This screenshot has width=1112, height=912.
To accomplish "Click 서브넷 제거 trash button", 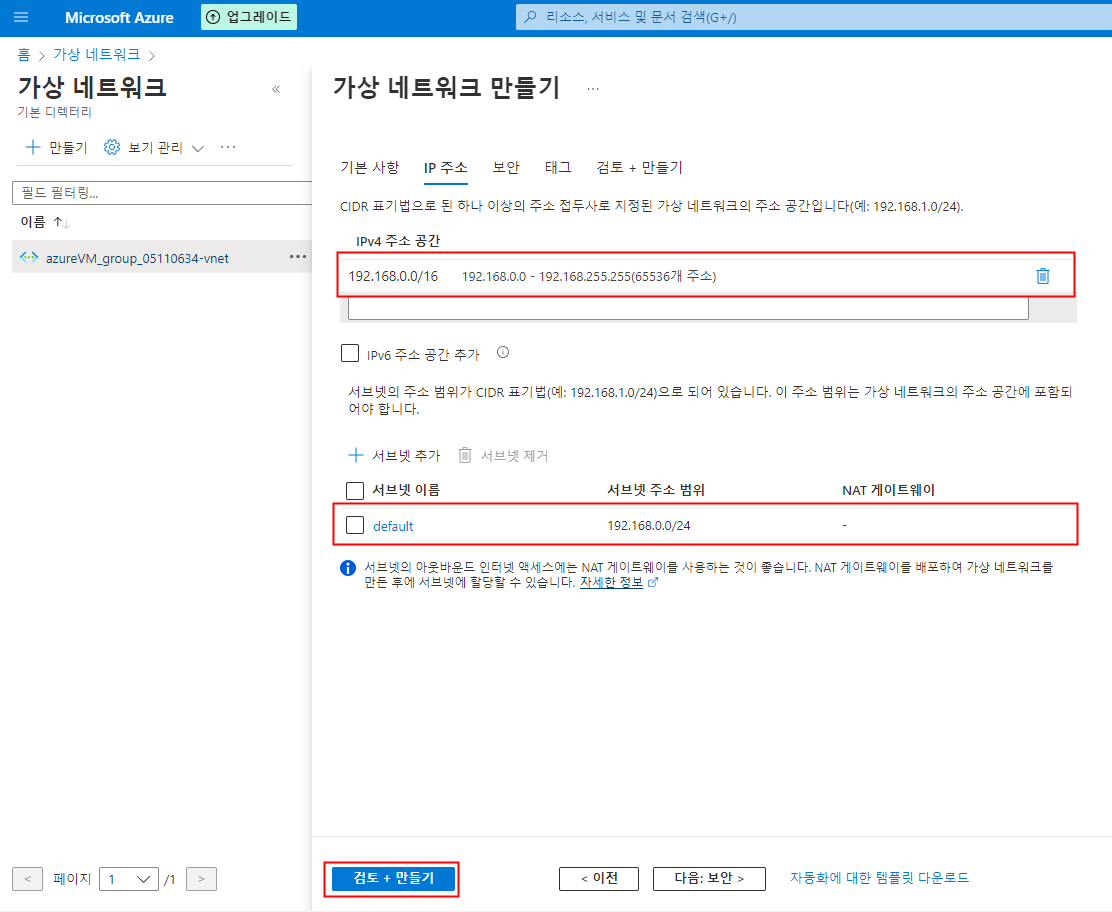I will [x=504, y=455].
